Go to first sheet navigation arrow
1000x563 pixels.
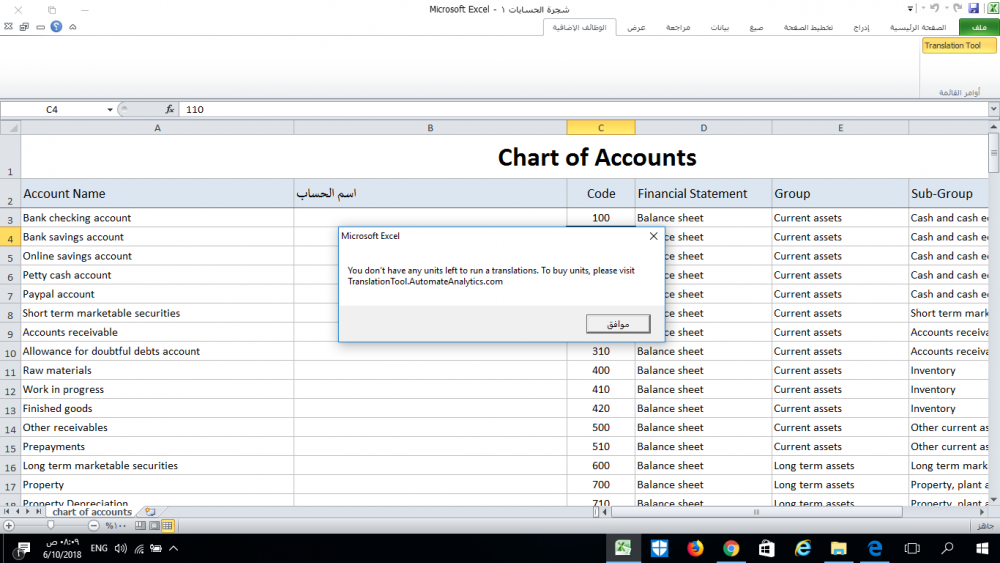coord(6,511)
